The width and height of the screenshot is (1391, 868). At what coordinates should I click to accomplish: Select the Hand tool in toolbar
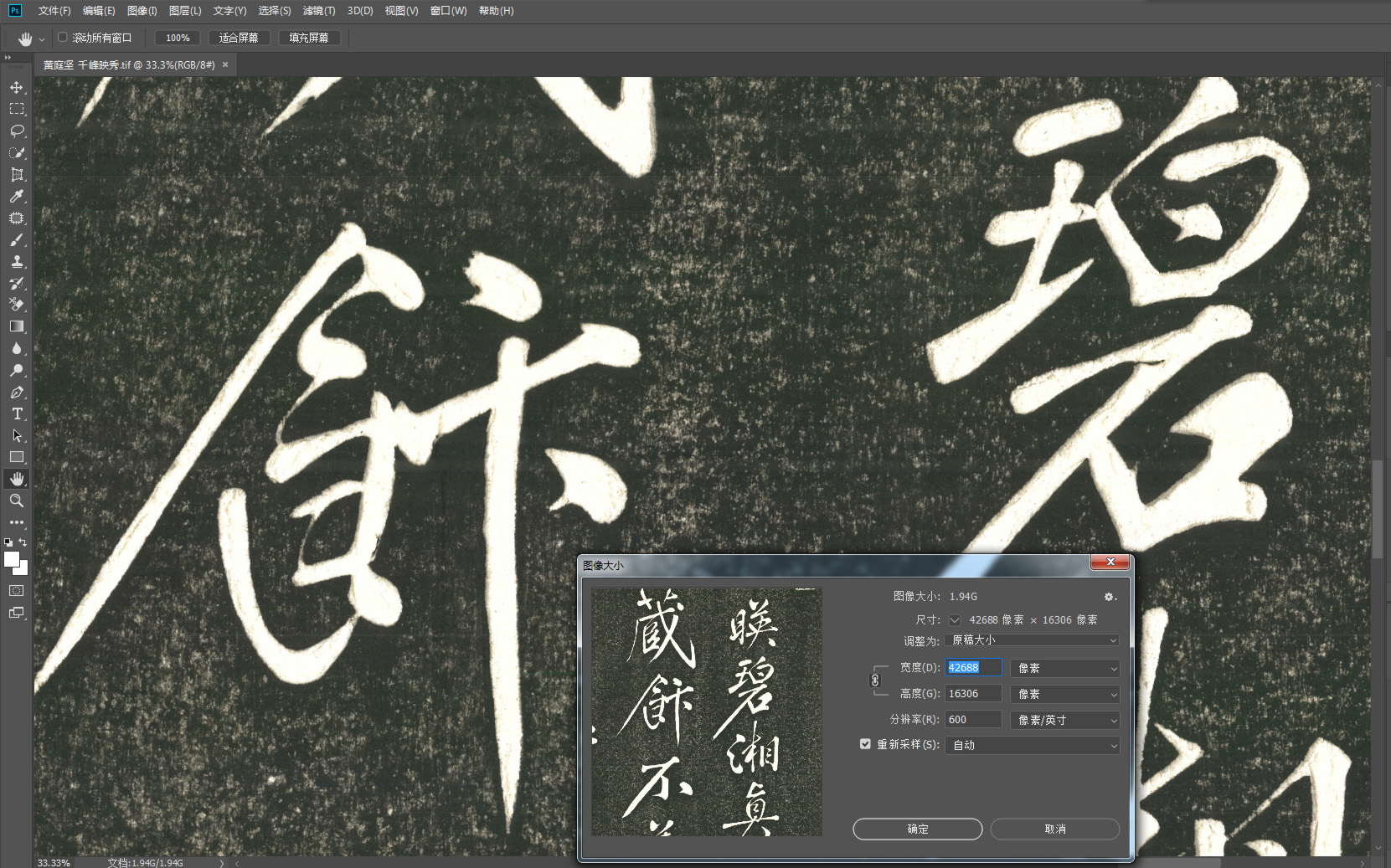pyautogui.click(x=17, y=479)
